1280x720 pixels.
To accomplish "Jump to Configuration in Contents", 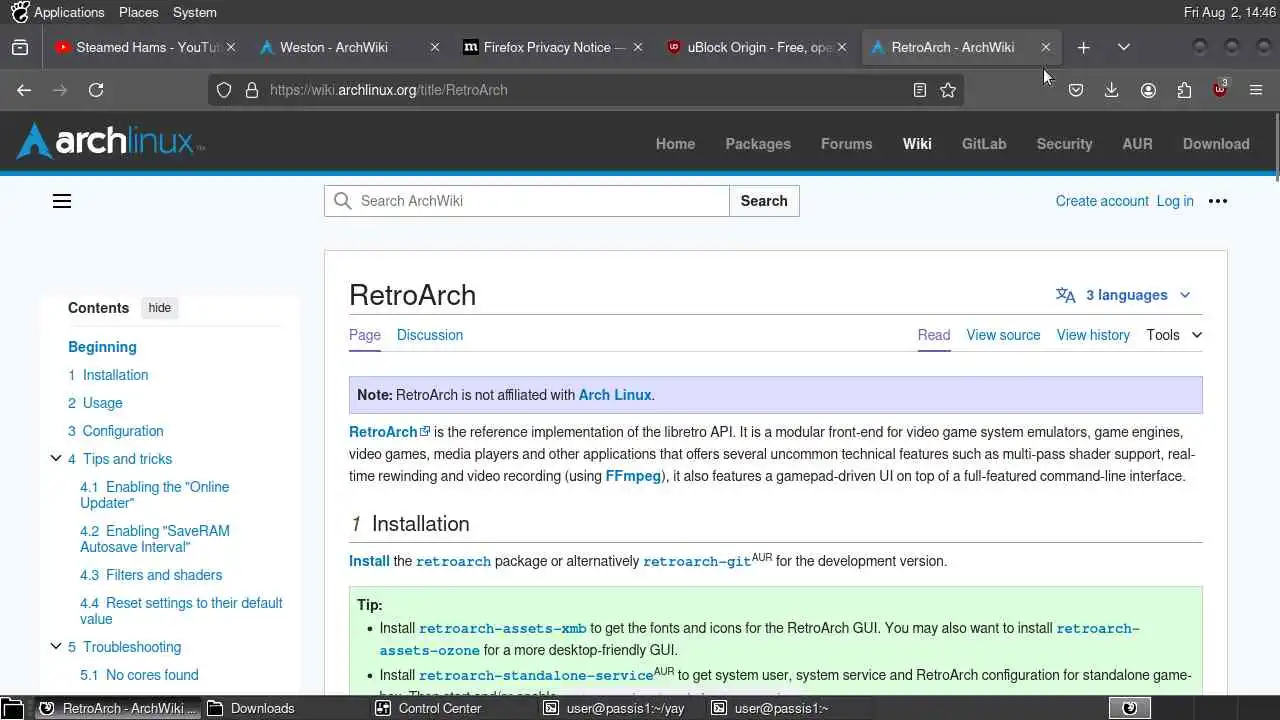I will [115, 431].
